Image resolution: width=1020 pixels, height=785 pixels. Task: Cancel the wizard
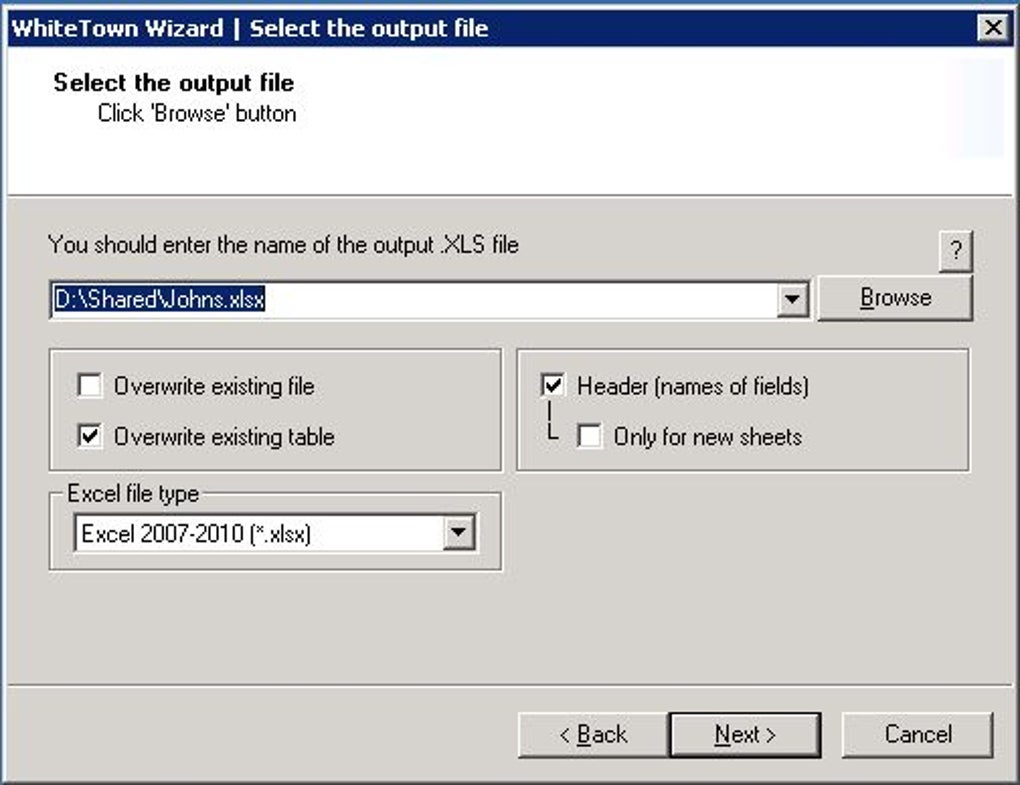[918, 735]
